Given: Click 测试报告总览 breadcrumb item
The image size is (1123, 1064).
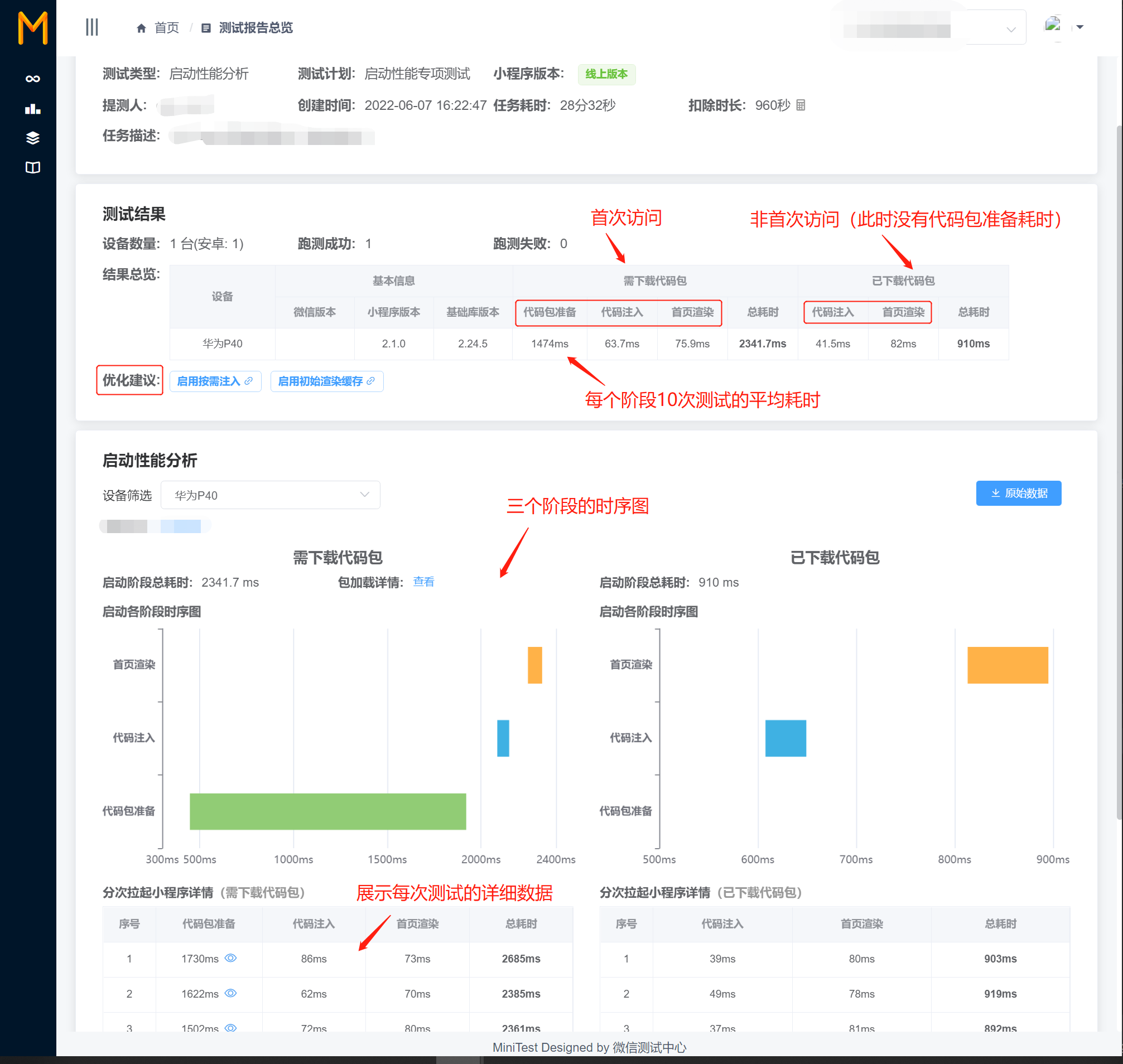Looking at the screenshot, I should 256,28.
